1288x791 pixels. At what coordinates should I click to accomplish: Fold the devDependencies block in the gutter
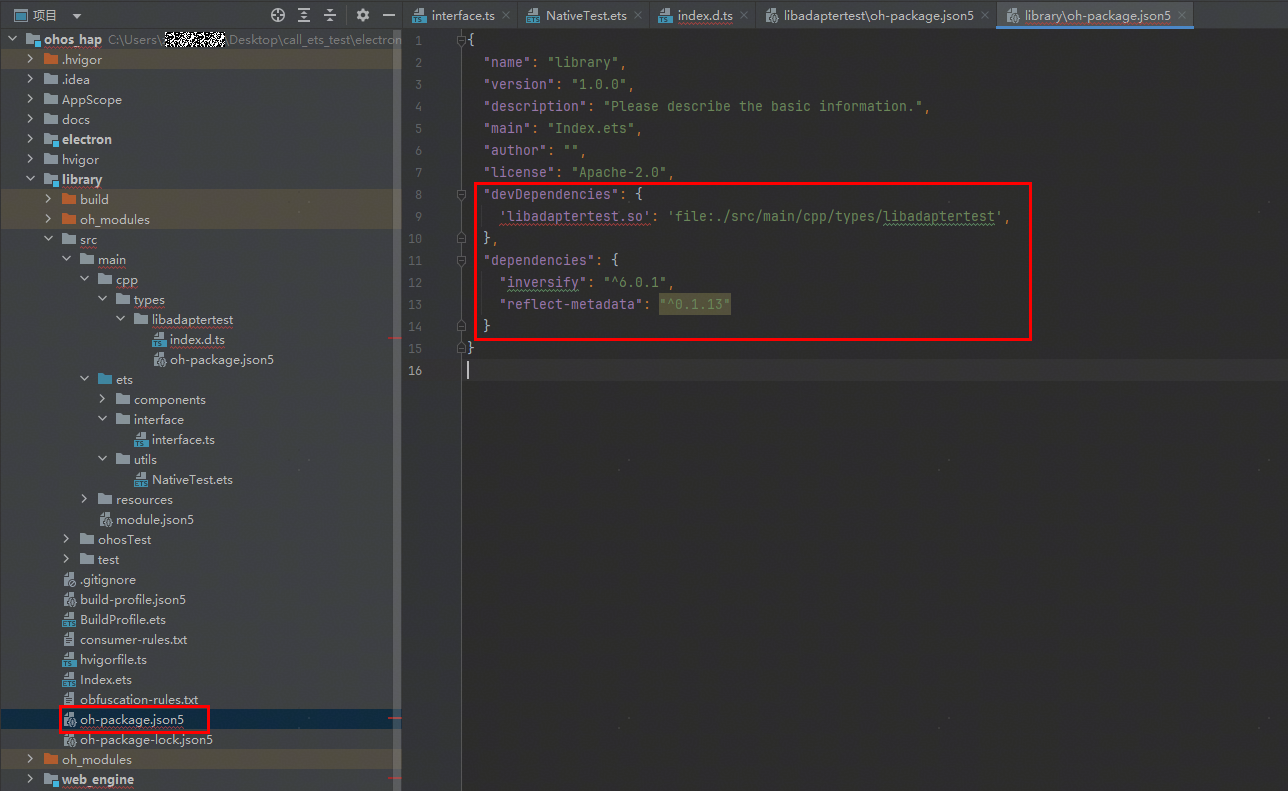[x=461, y=194]
